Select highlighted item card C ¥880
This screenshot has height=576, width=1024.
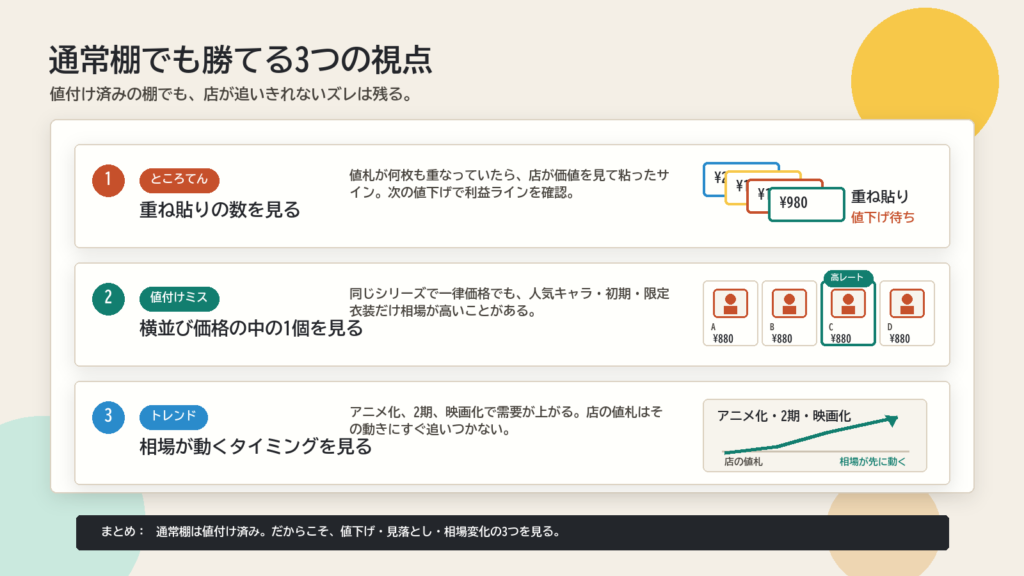[x=848, y=313]
